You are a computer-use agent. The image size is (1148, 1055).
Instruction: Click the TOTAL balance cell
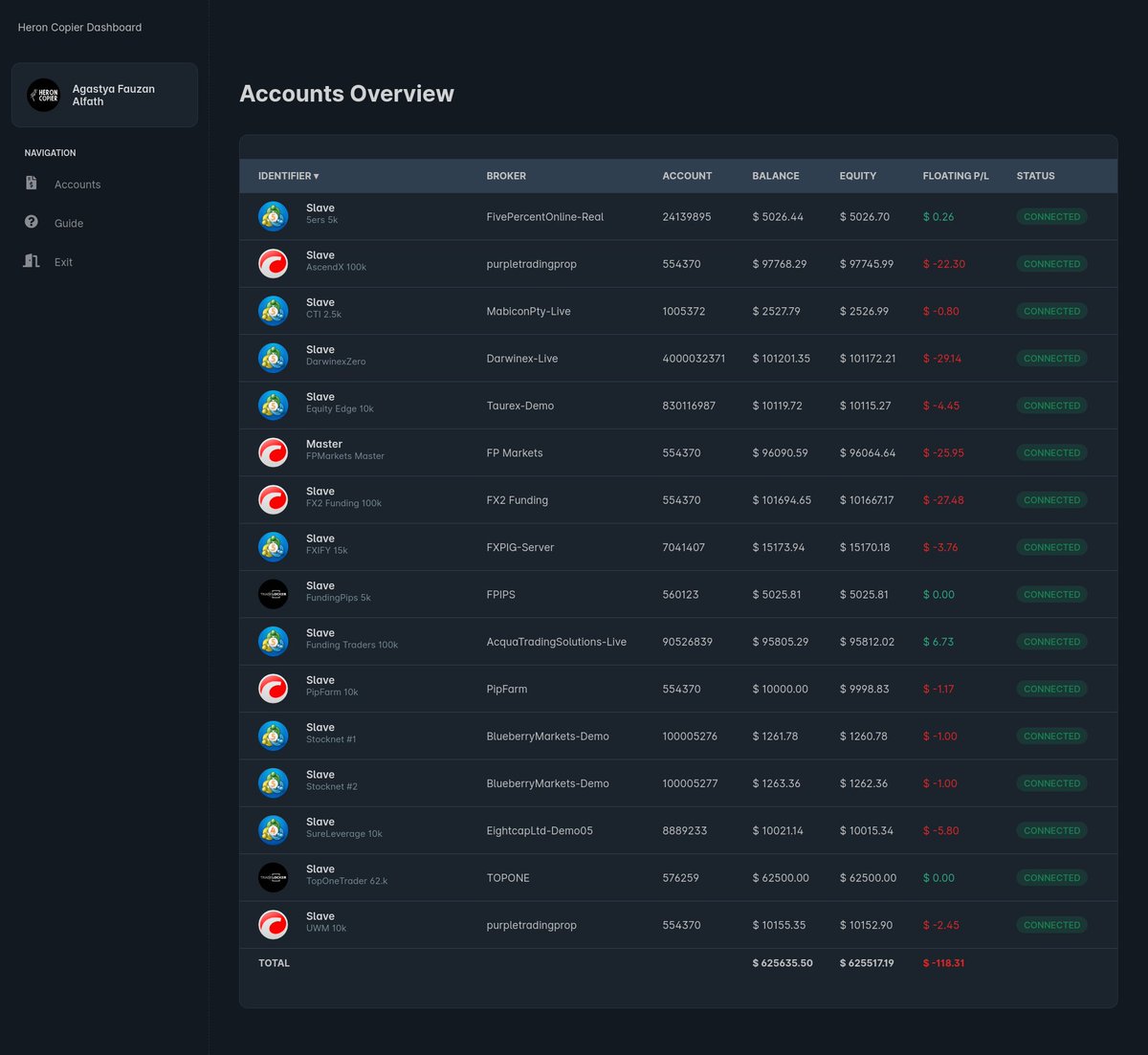[783, 962]
